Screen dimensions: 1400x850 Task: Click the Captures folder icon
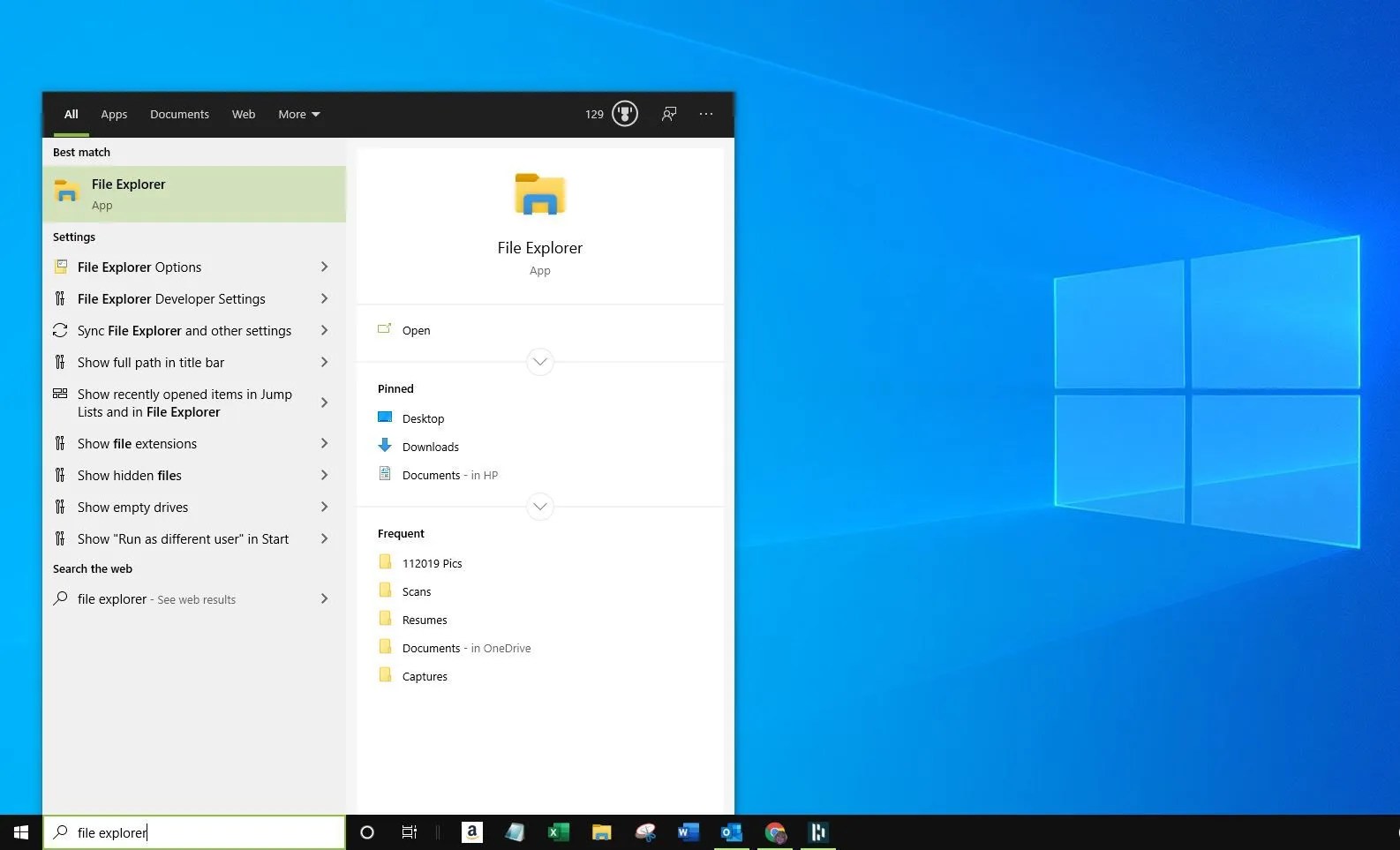click(x=385, y=675)
